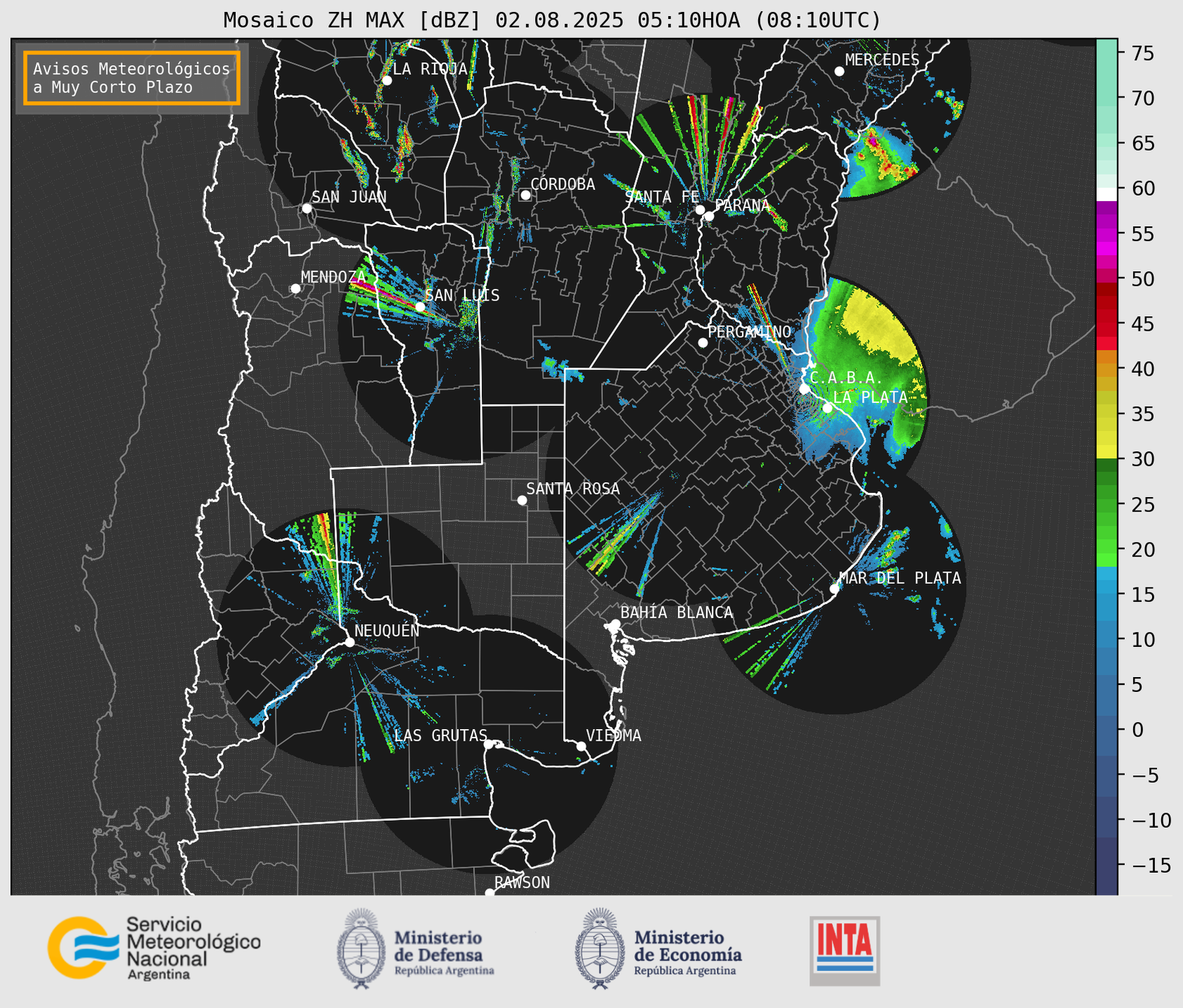Click the MERCEDES label text
This screenshot has height=1008, width=1183.
tap(882, 60)
